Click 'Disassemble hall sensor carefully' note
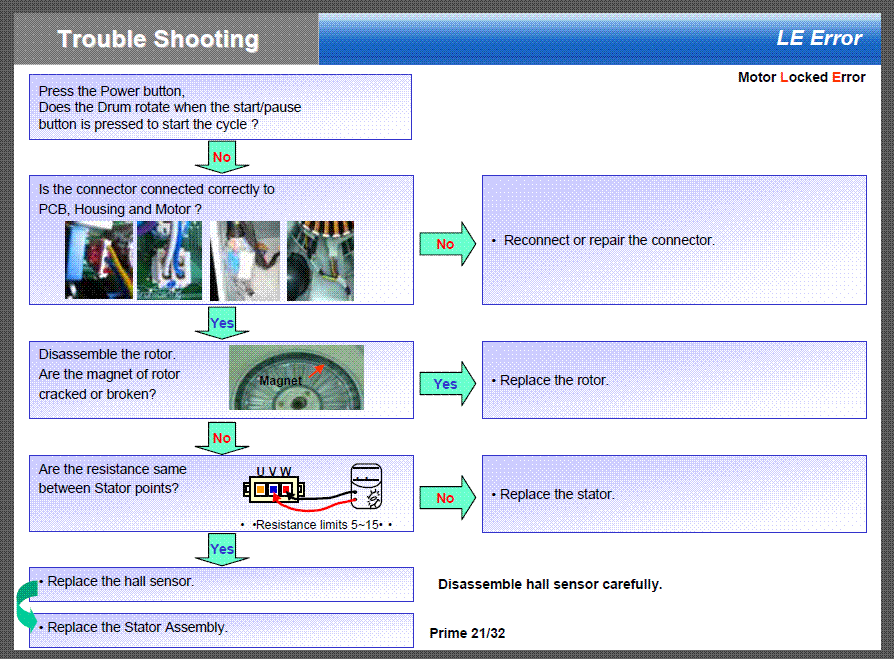894x659 pixels. (550, 584)
